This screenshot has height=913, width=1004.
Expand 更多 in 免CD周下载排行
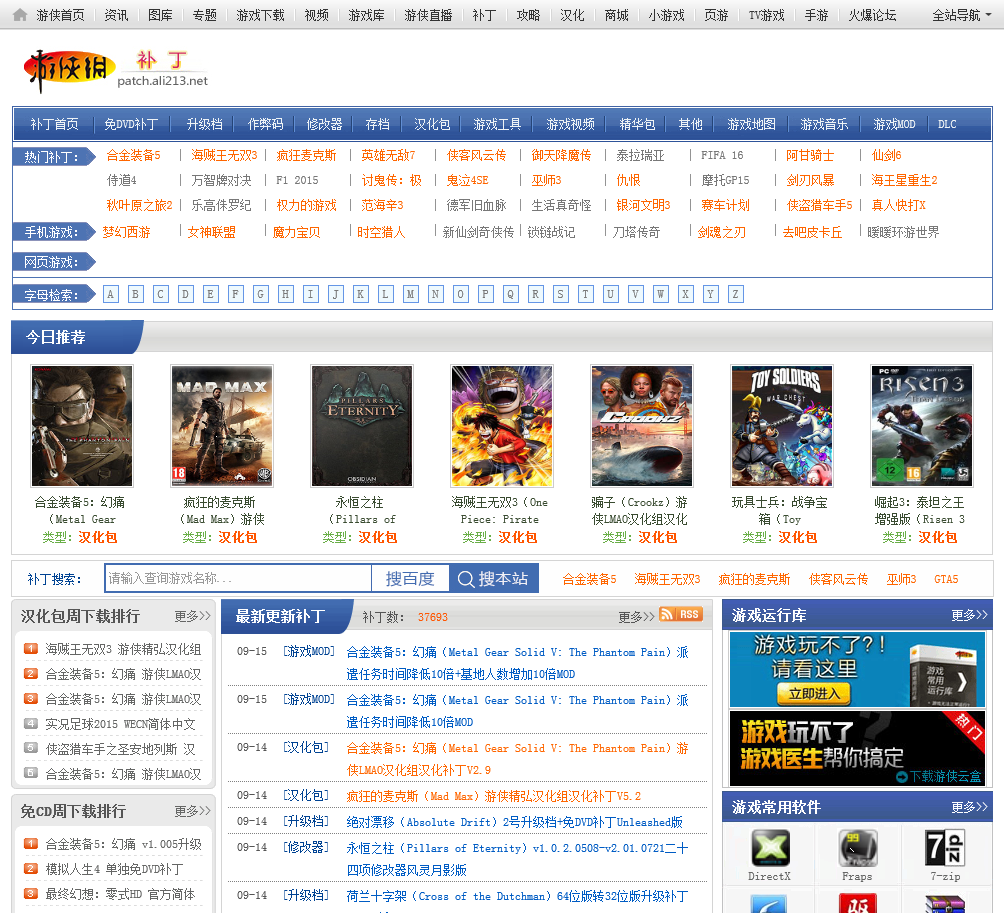click(192, 811)
